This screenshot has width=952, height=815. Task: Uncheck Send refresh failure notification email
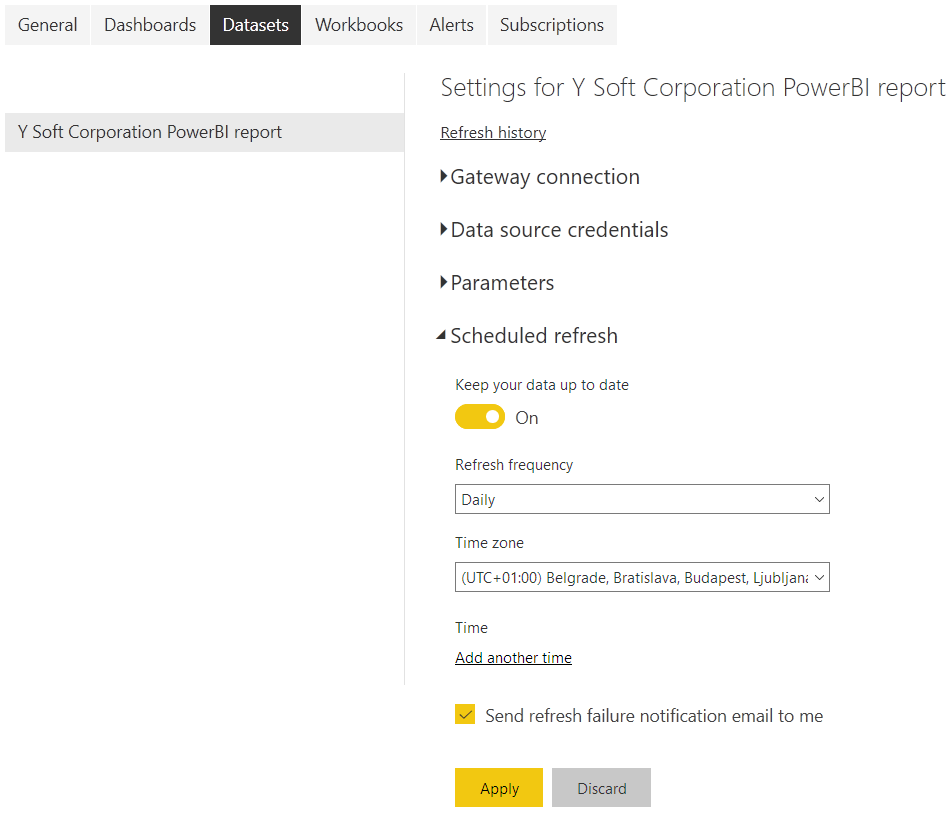(465, 715)
